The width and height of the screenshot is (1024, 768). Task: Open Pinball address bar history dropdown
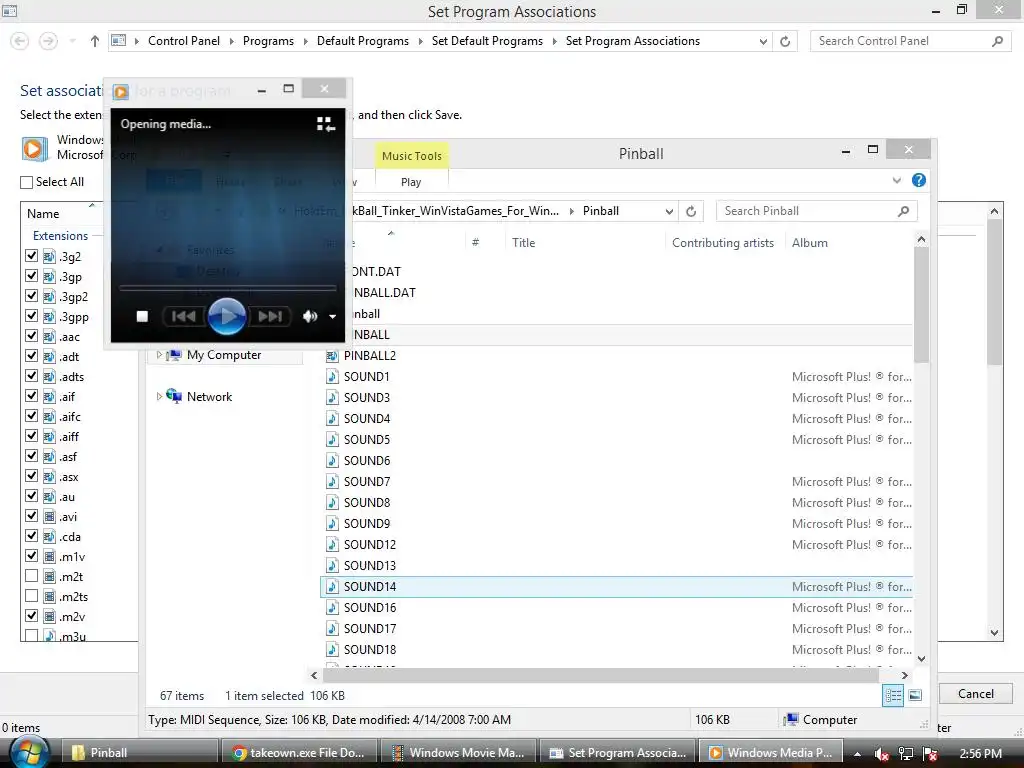[669, 211]
